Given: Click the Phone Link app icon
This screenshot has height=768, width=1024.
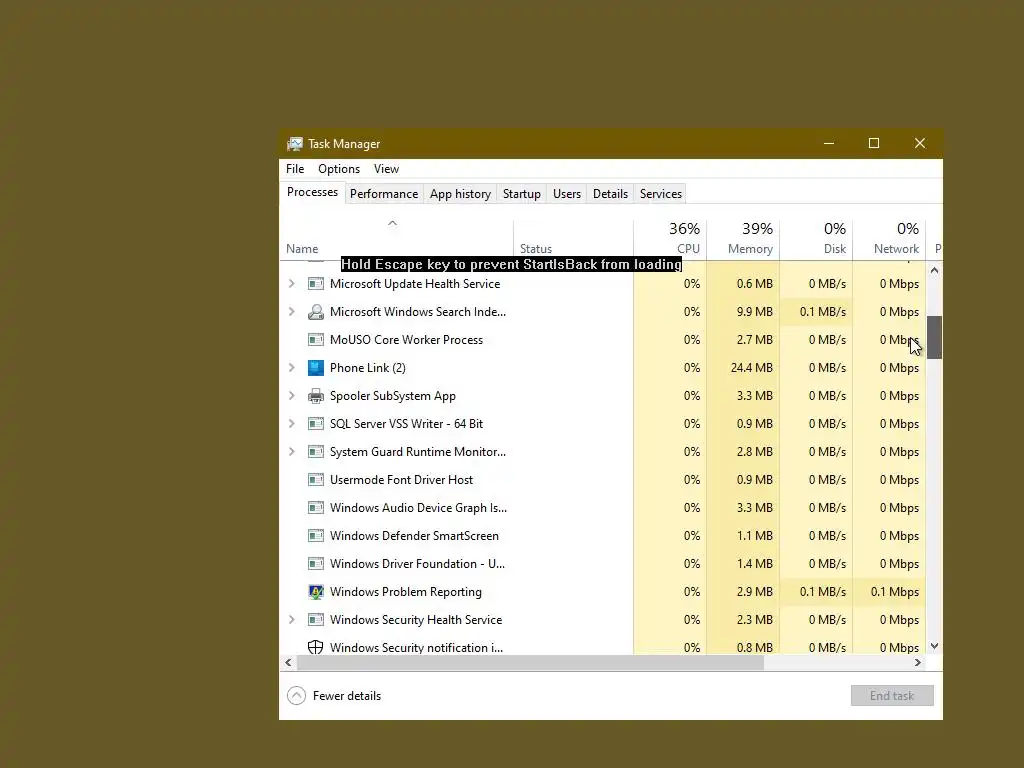Looking at the screenshot, I should tap(315, 368).
